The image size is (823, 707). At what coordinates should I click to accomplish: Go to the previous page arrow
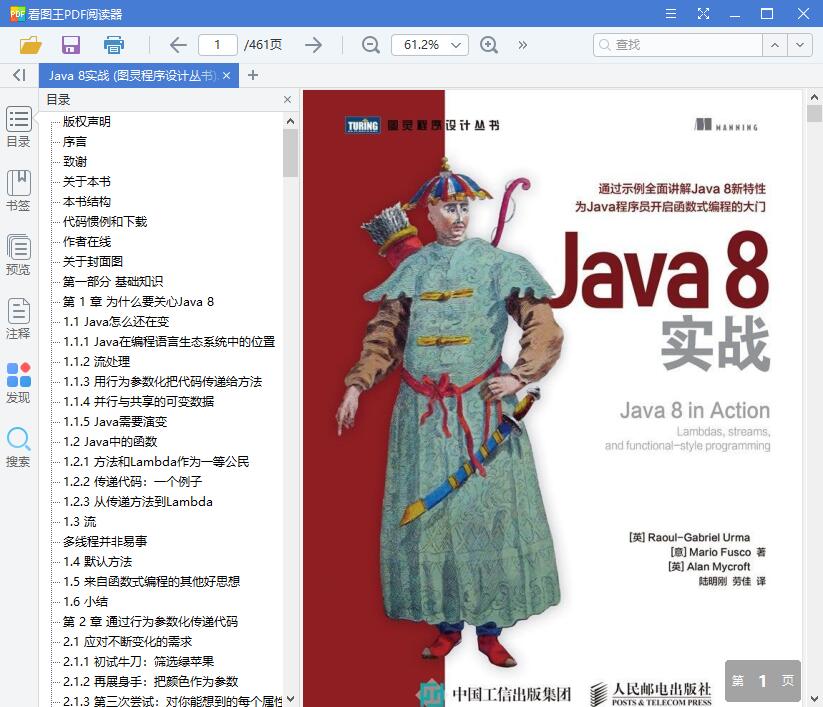pos(178,45)
